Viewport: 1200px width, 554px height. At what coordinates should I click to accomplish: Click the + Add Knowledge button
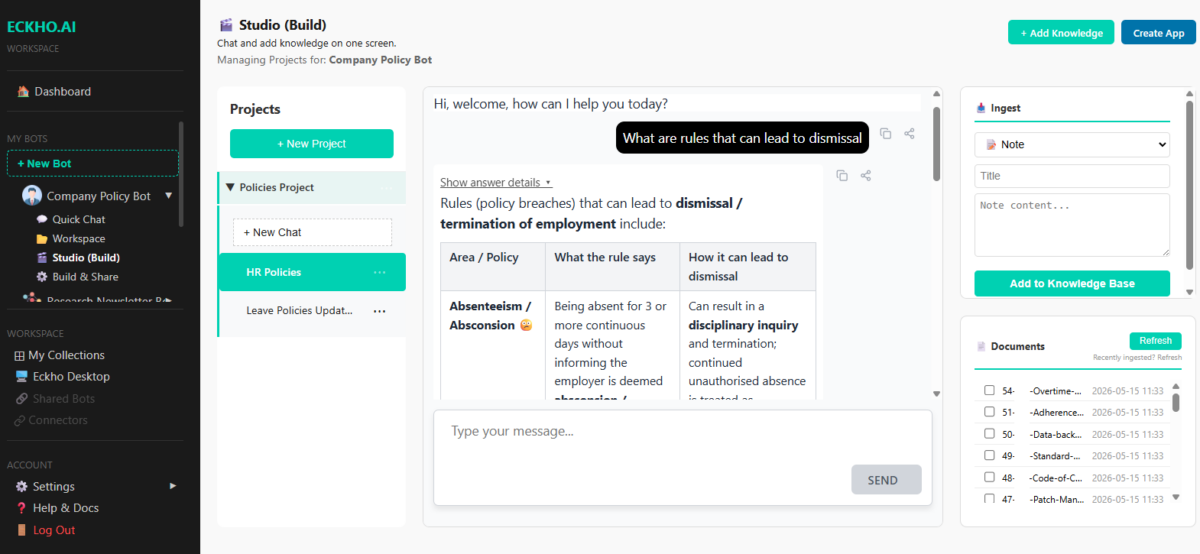1061,33
